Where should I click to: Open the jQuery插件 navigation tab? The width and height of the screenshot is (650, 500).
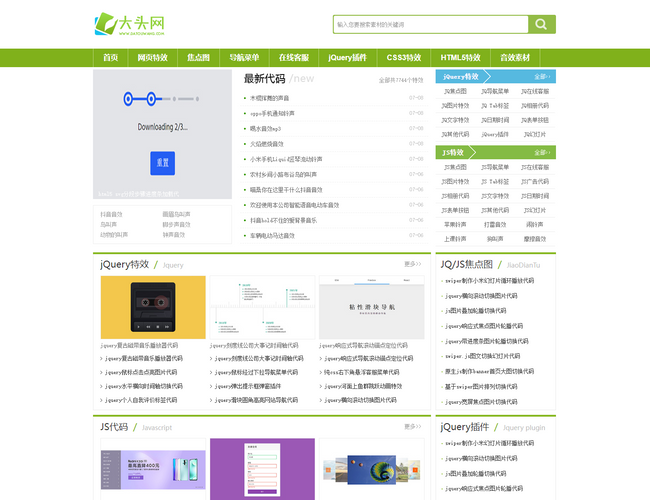click(347, 58)
